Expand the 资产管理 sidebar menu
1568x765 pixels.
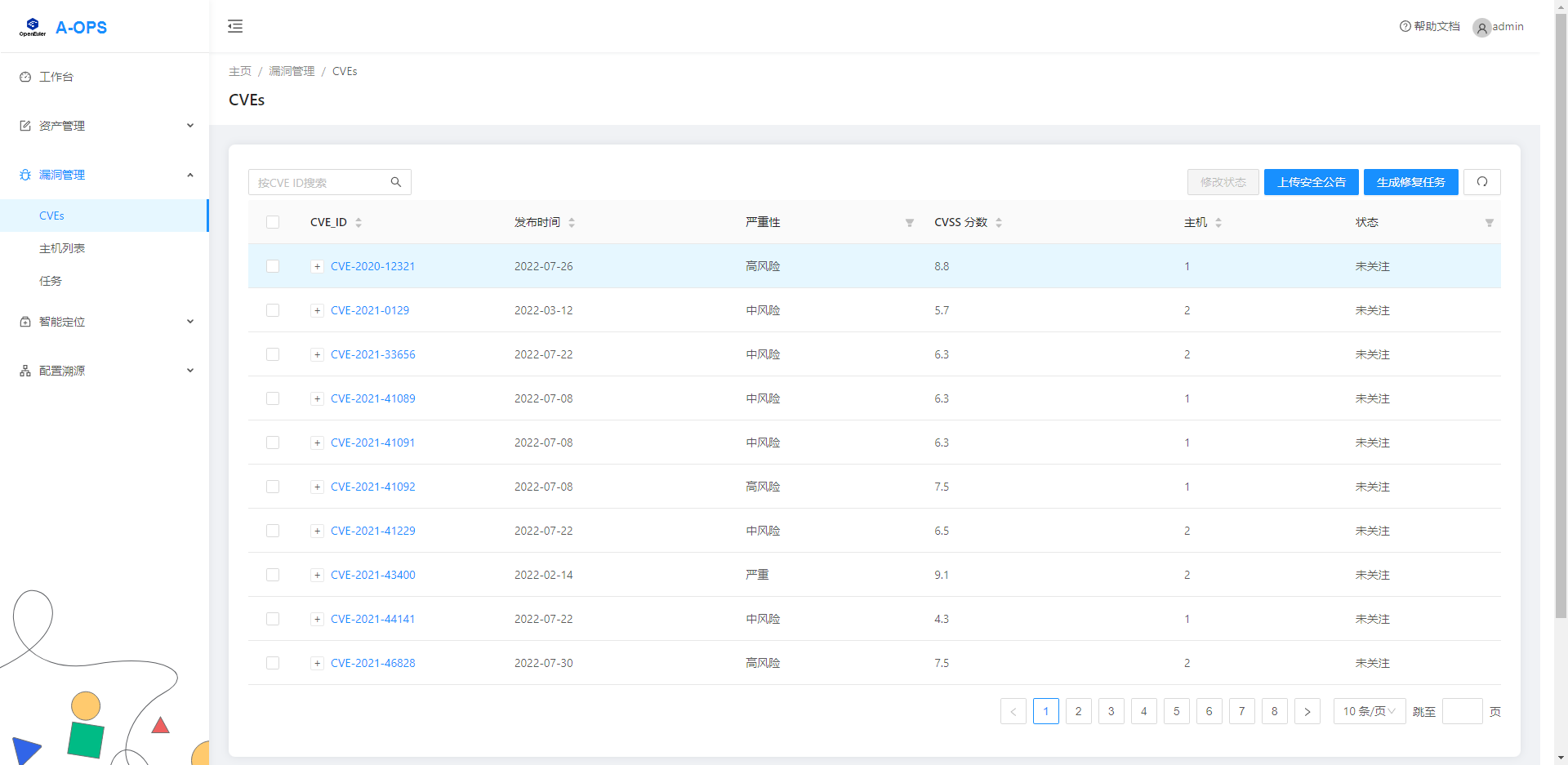105,126
